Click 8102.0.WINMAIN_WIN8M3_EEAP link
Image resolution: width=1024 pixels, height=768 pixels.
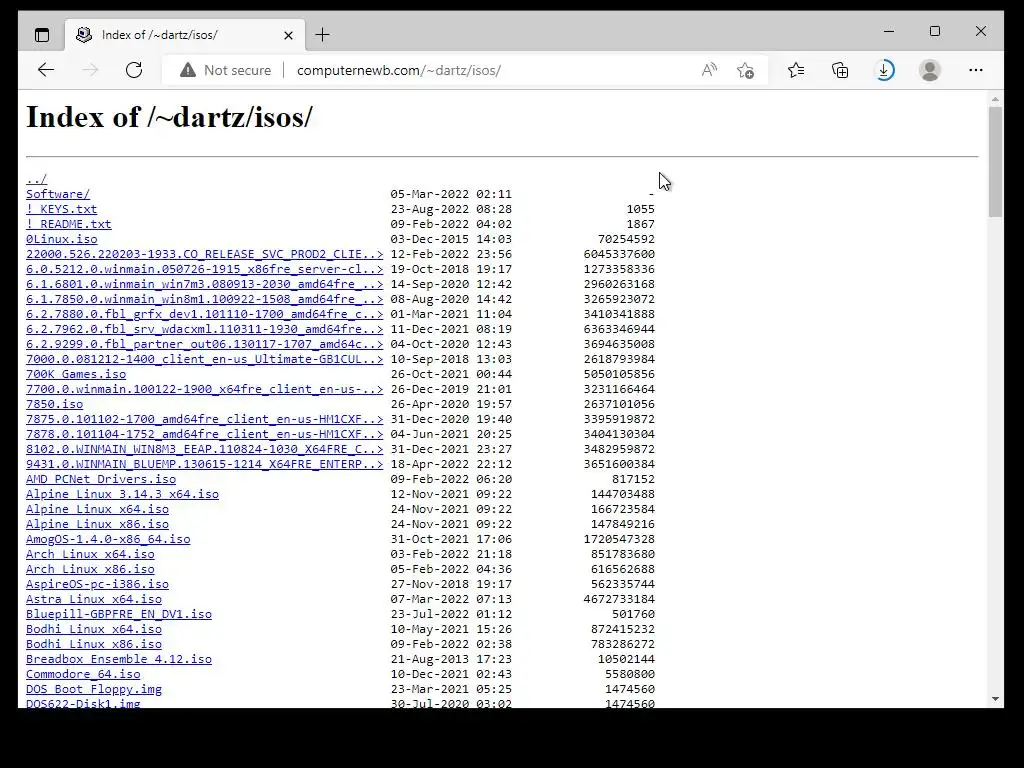click(204, 449)
